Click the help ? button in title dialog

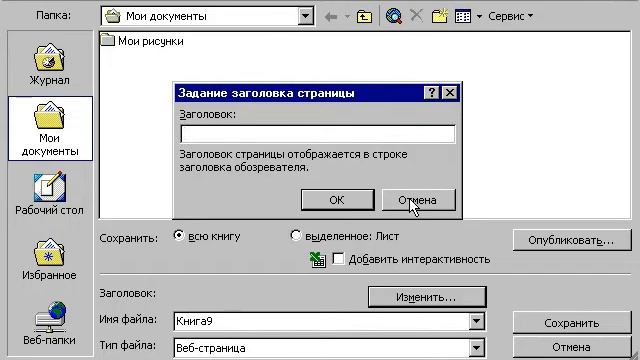pyautogui.click(x=431, y=93)
